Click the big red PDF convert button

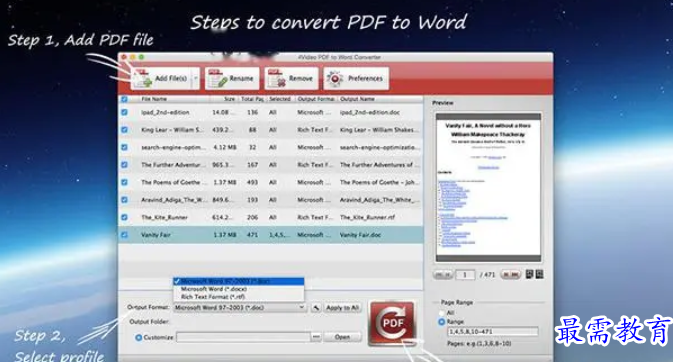(x=392, y=323)
